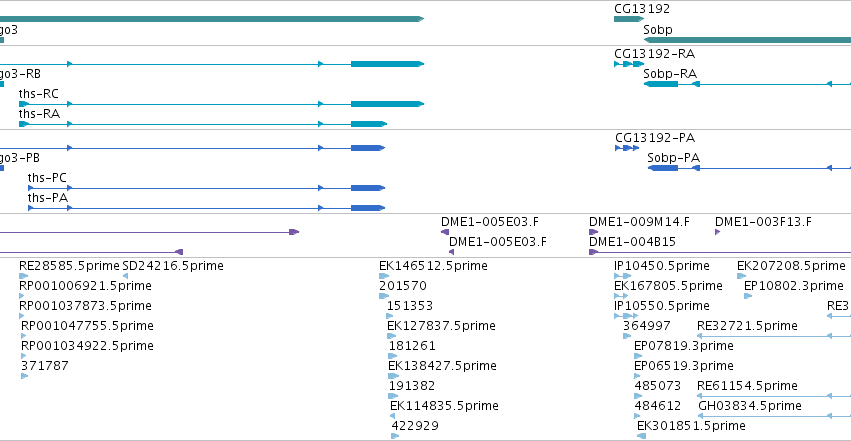Screen dimensions: 851x441
Task: Select the CG13192-PA exon arrows glyph
Action: coord(627,148)
